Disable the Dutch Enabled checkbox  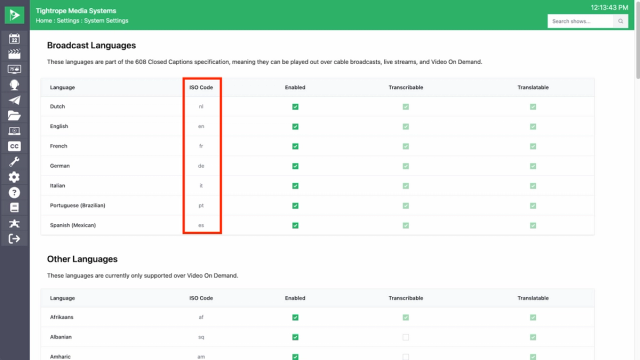pyautogui.click(x=295, y=107)
